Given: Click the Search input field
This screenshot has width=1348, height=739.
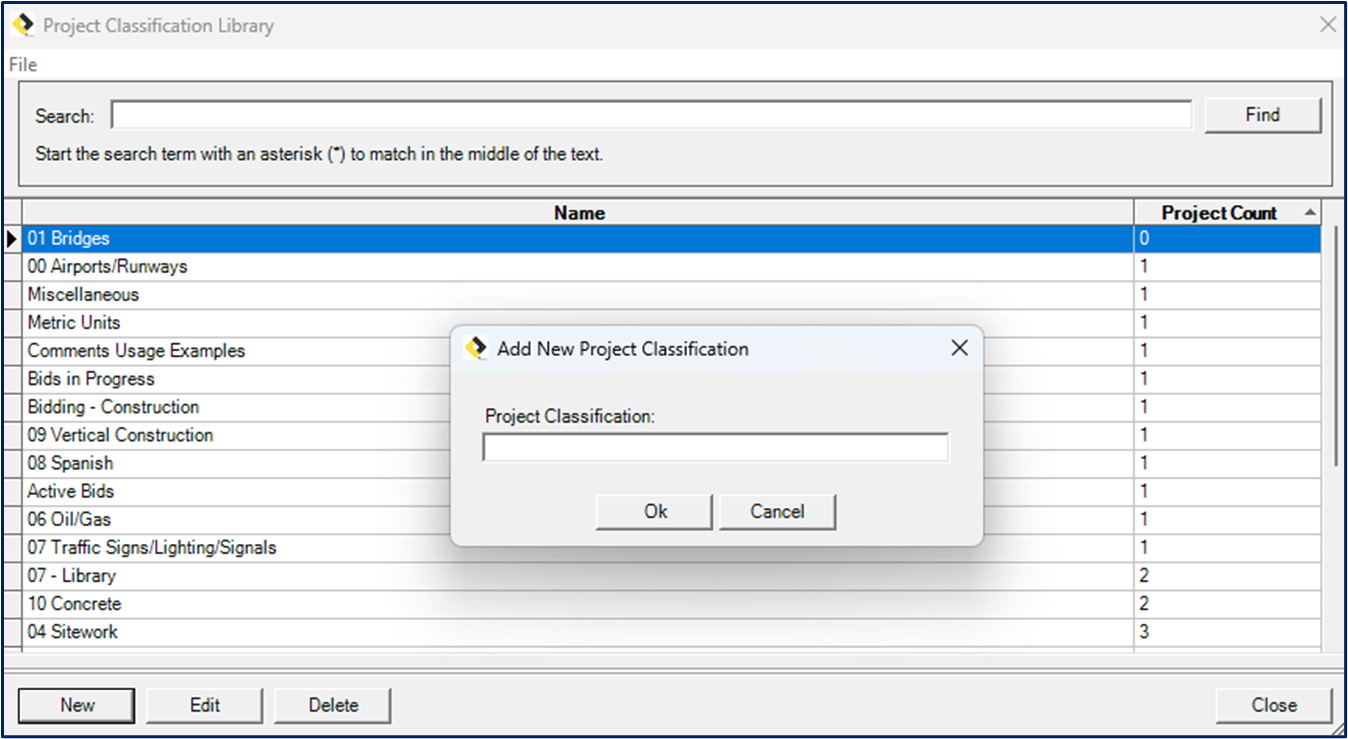Looking at the screenshot, I should [x=650, y=114].
